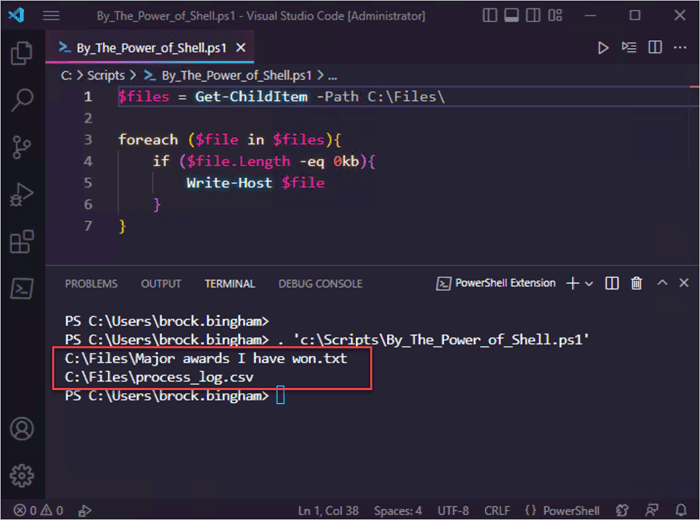Click $file.Length on line 4
The height and width of the screenshot is (520, 700).
tap(239, 161)
